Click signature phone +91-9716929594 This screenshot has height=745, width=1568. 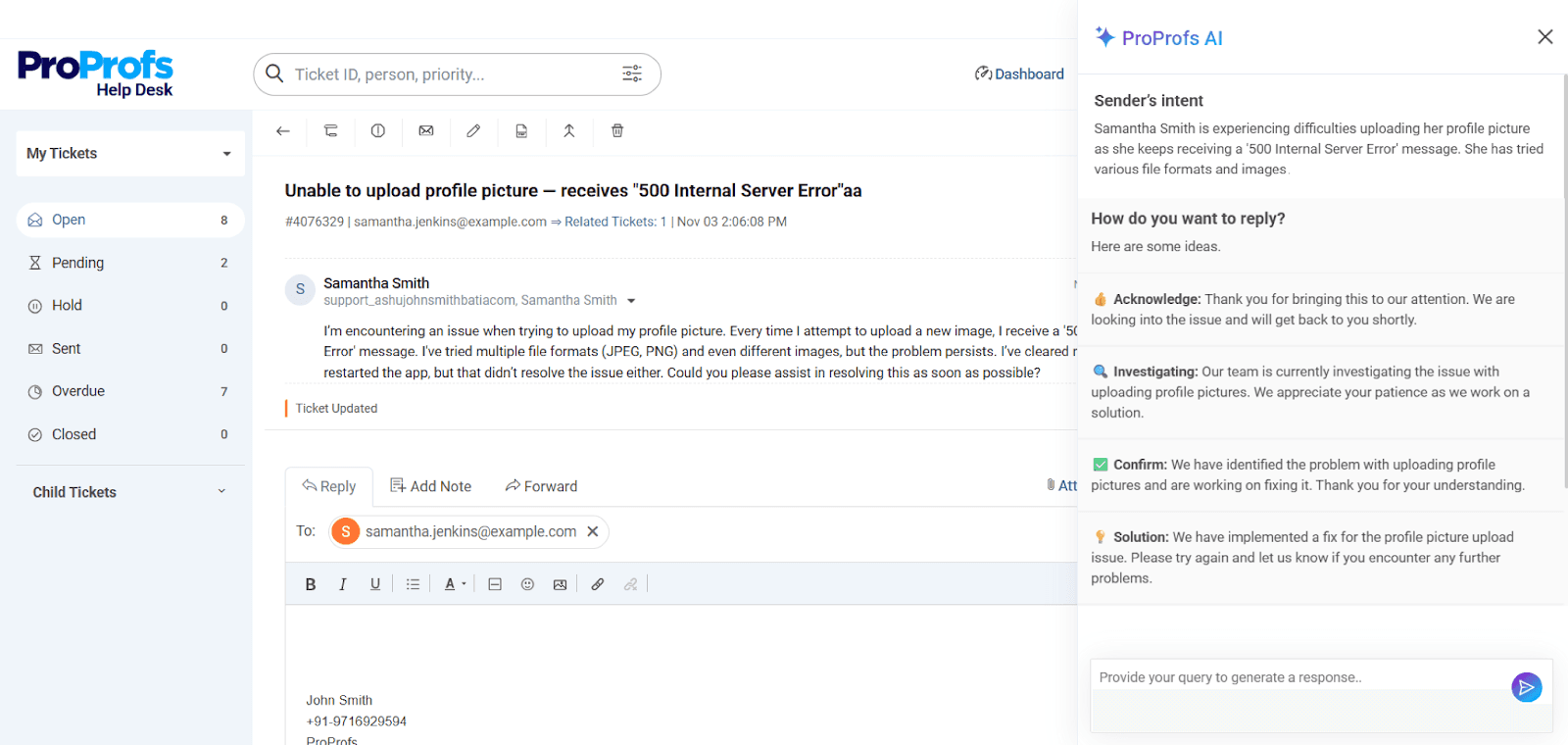click(356, 721)
